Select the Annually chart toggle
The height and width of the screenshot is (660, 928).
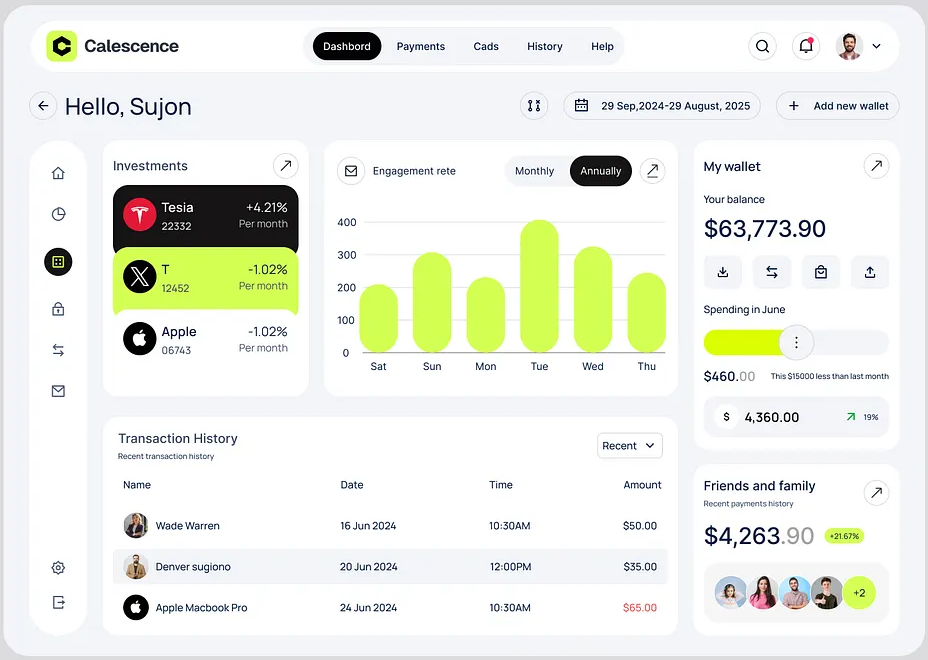click(601, 171)
